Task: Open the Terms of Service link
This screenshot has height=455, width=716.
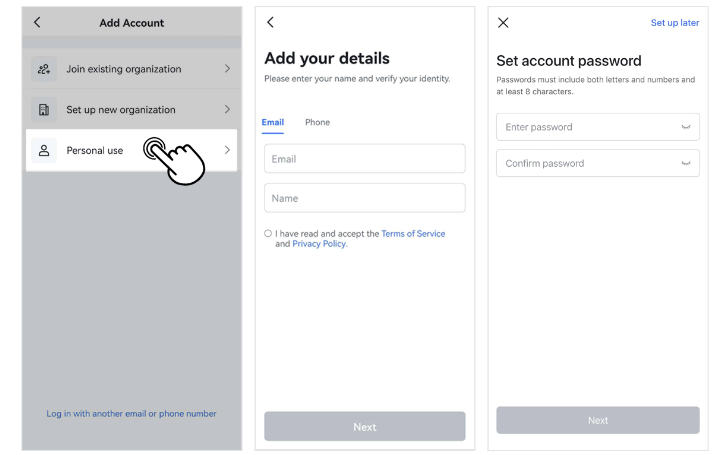Action: click(413, 234)
